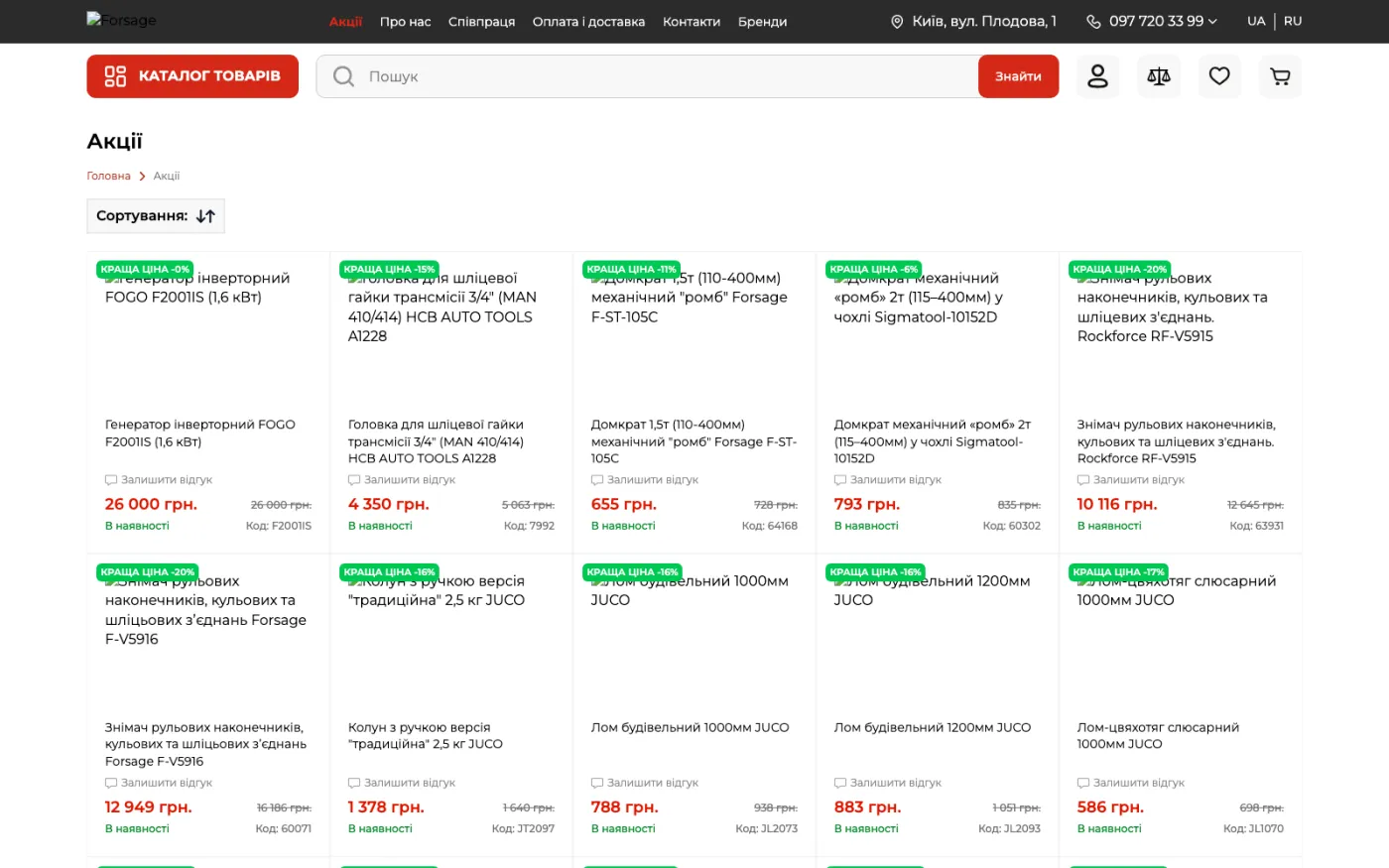The width and height of the screenshot is (1389, 868).
Task: Open the user account icon
Action: point(1097,76)
